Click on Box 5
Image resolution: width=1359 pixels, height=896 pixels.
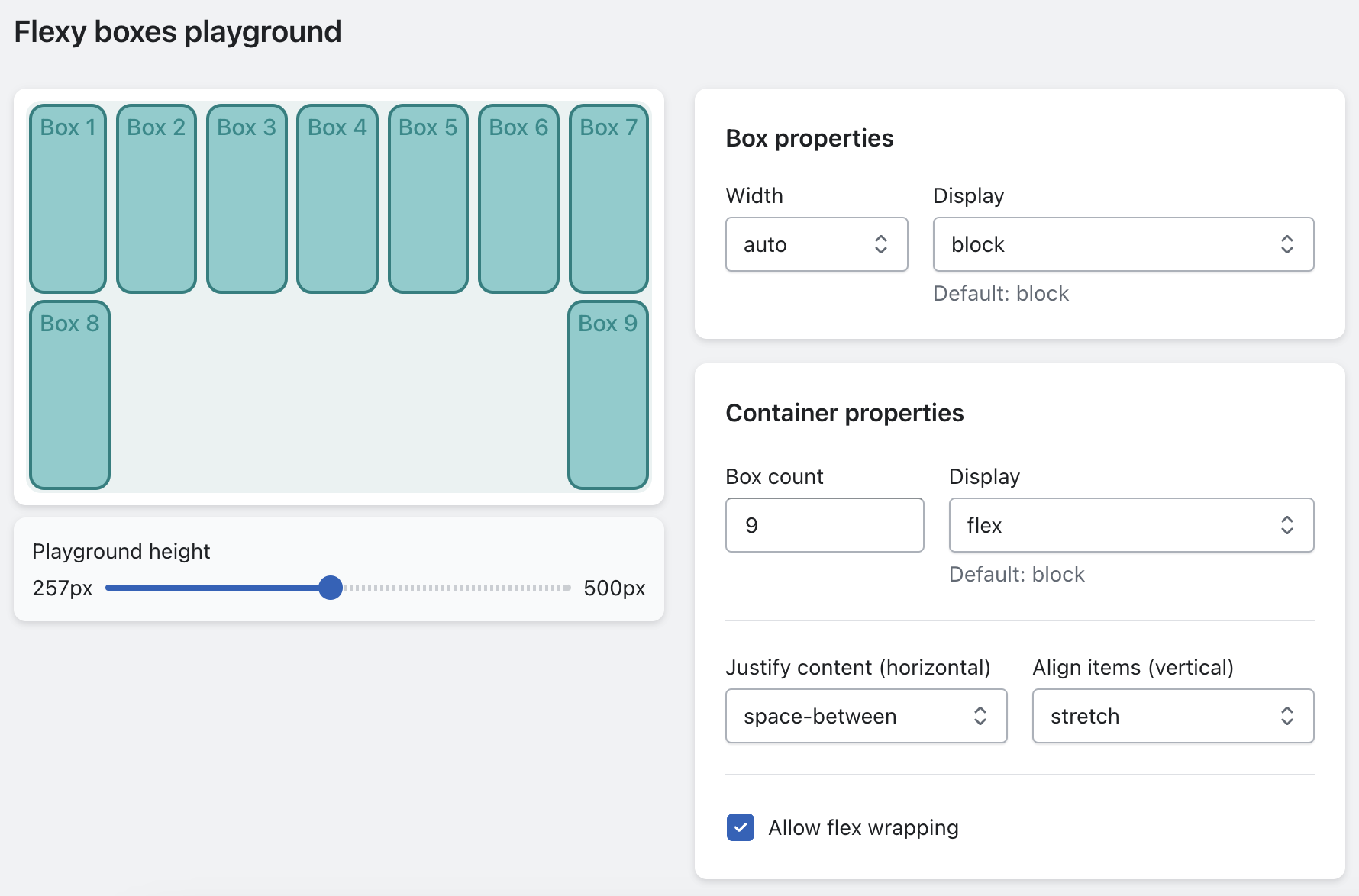(428, 198)
